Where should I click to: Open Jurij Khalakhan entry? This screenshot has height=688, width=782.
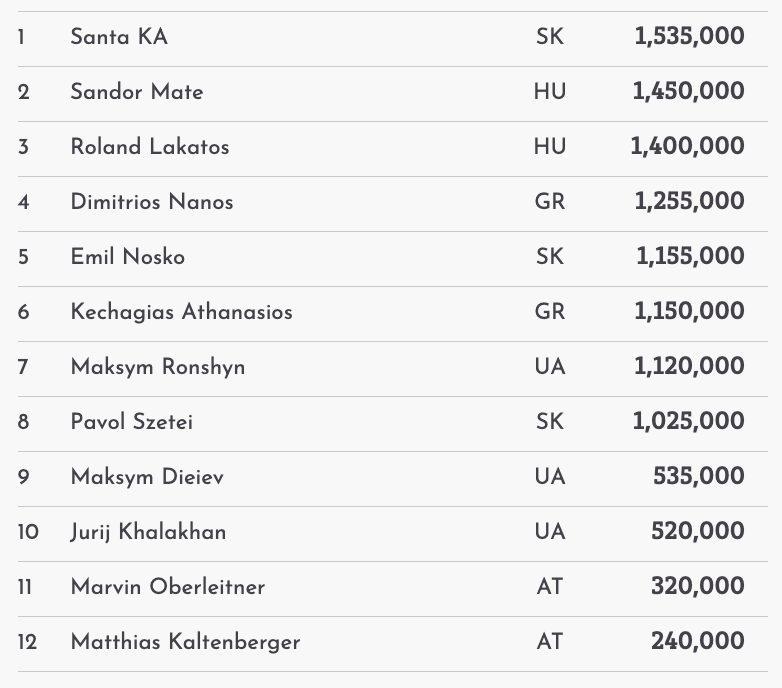point(148,532)
